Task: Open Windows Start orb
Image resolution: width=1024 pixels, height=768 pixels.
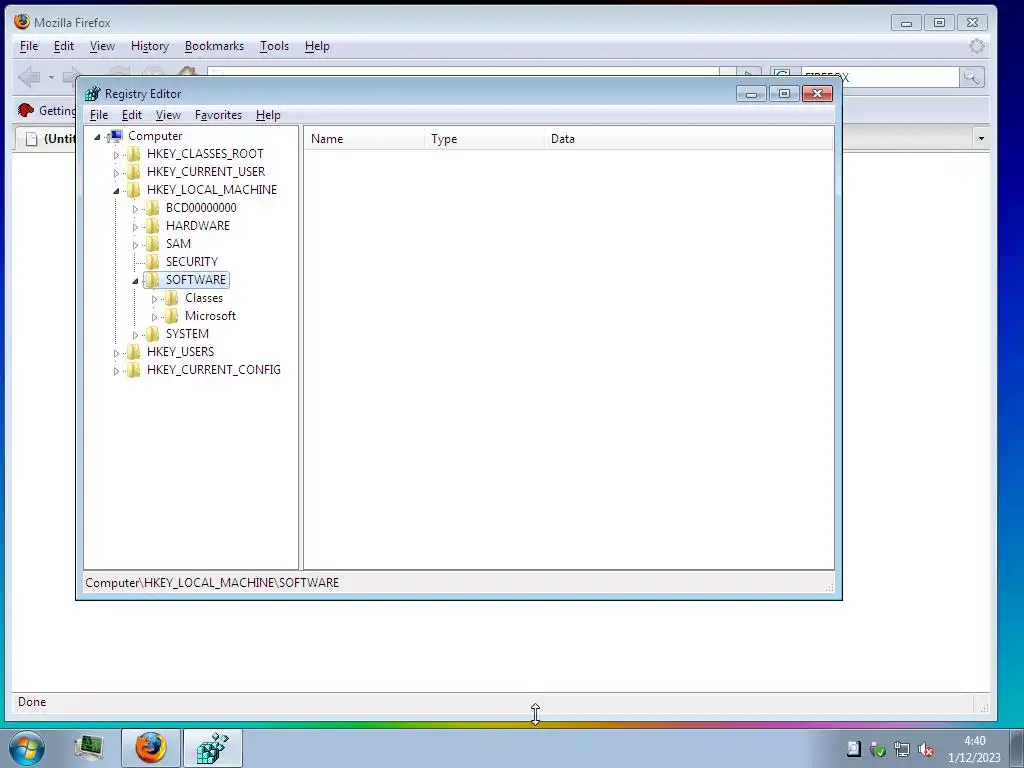Action: click(27, 748)
